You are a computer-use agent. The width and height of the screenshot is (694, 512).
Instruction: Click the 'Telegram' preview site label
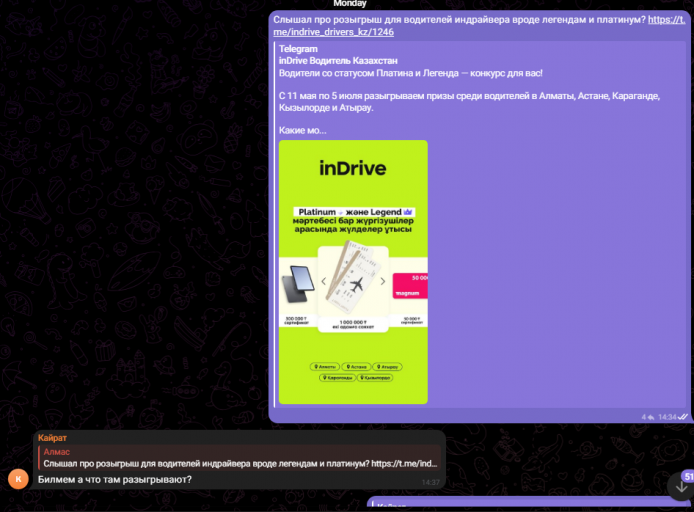[x=298, y=49]
